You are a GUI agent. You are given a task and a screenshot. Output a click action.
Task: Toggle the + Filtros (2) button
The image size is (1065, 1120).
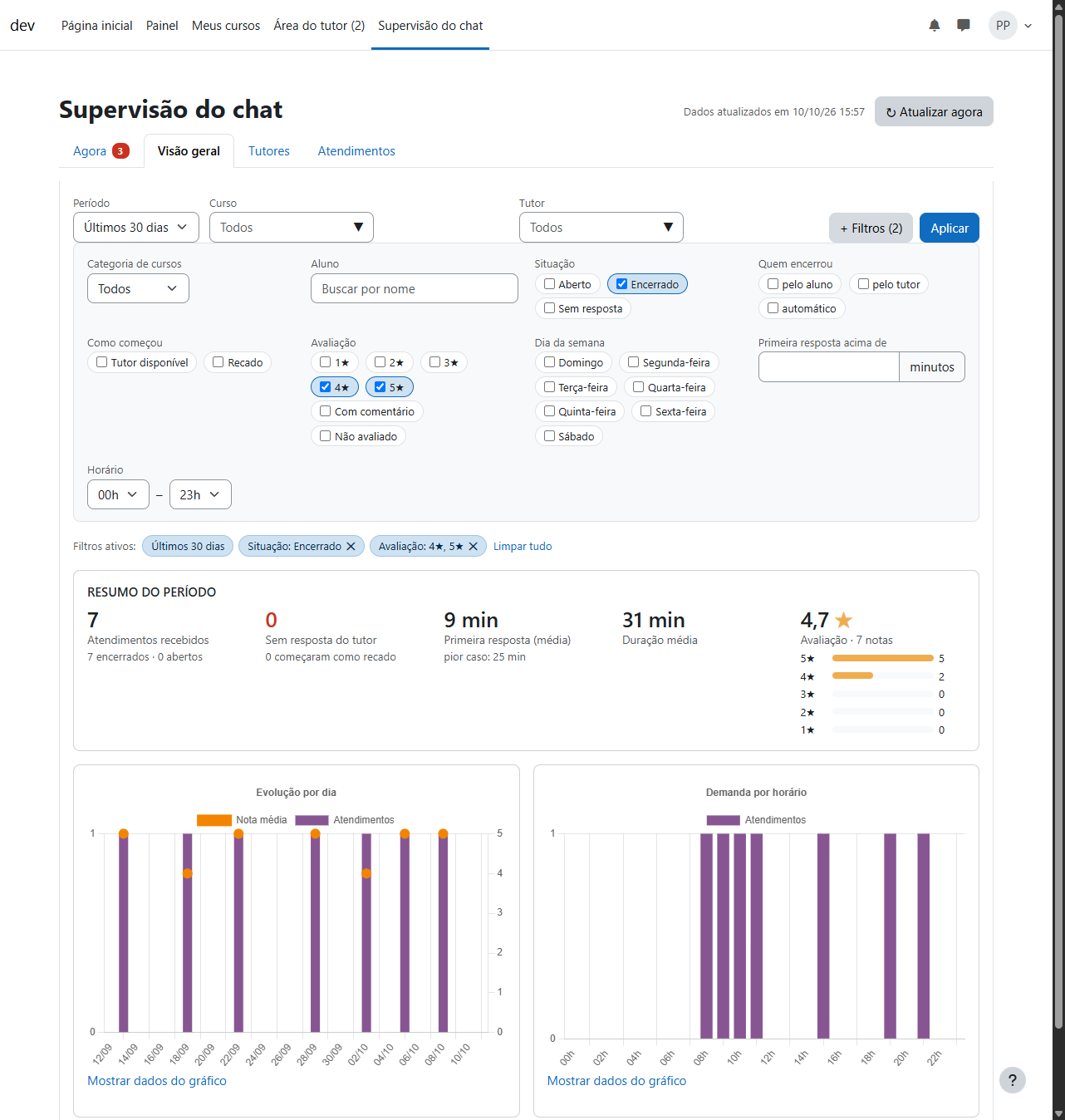871,228
